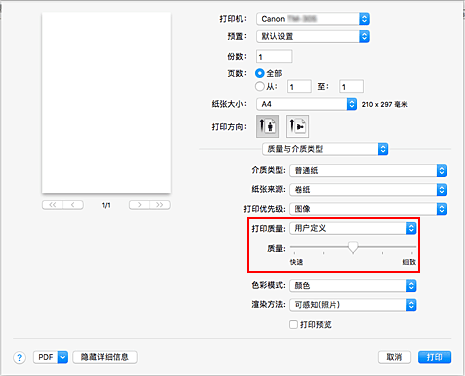
Task: Open the 纸张来源 卷纸 dropdown
Action: (x=368, y=190)
